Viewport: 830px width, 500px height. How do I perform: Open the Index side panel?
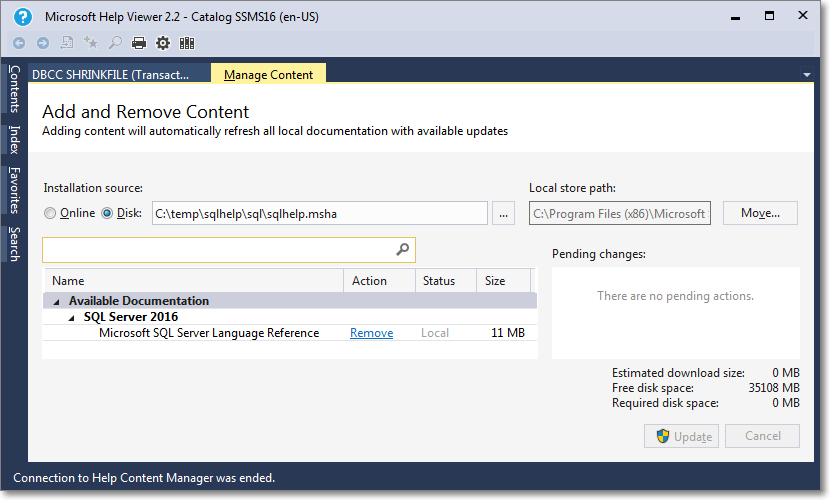click(14, 139)
